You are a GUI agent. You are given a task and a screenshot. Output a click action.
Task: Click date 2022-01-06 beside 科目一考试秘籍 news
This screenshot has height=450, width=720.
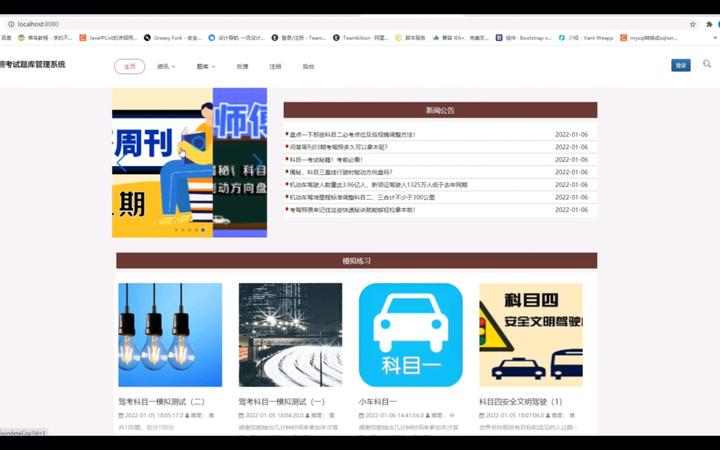pyautogui.click(x=571, y=160)
